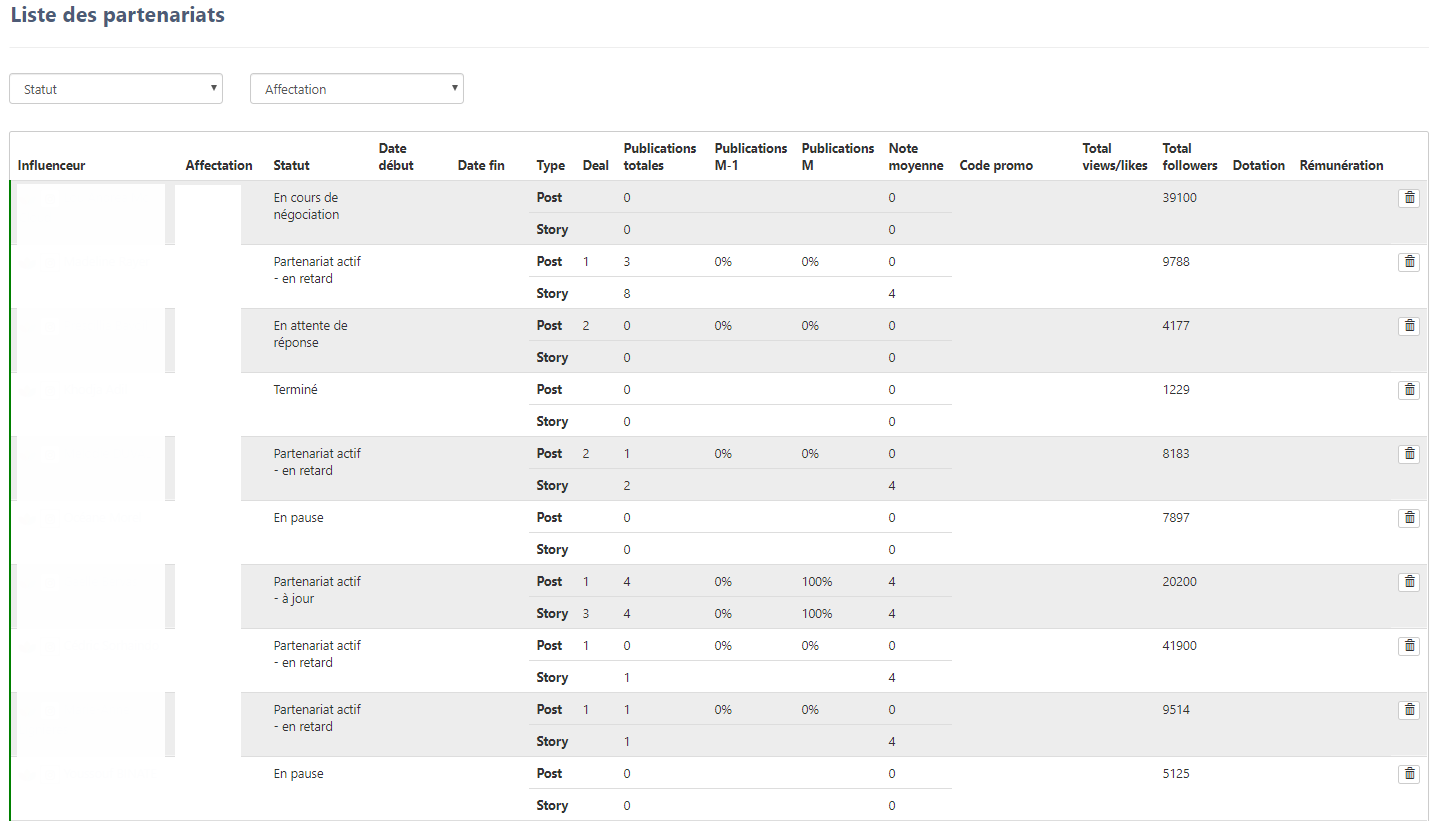The height and width of the screenshot is (821, 1438).
Task: Click the 'En cours de négociation' status cell
Action: [x=306, y=206]
